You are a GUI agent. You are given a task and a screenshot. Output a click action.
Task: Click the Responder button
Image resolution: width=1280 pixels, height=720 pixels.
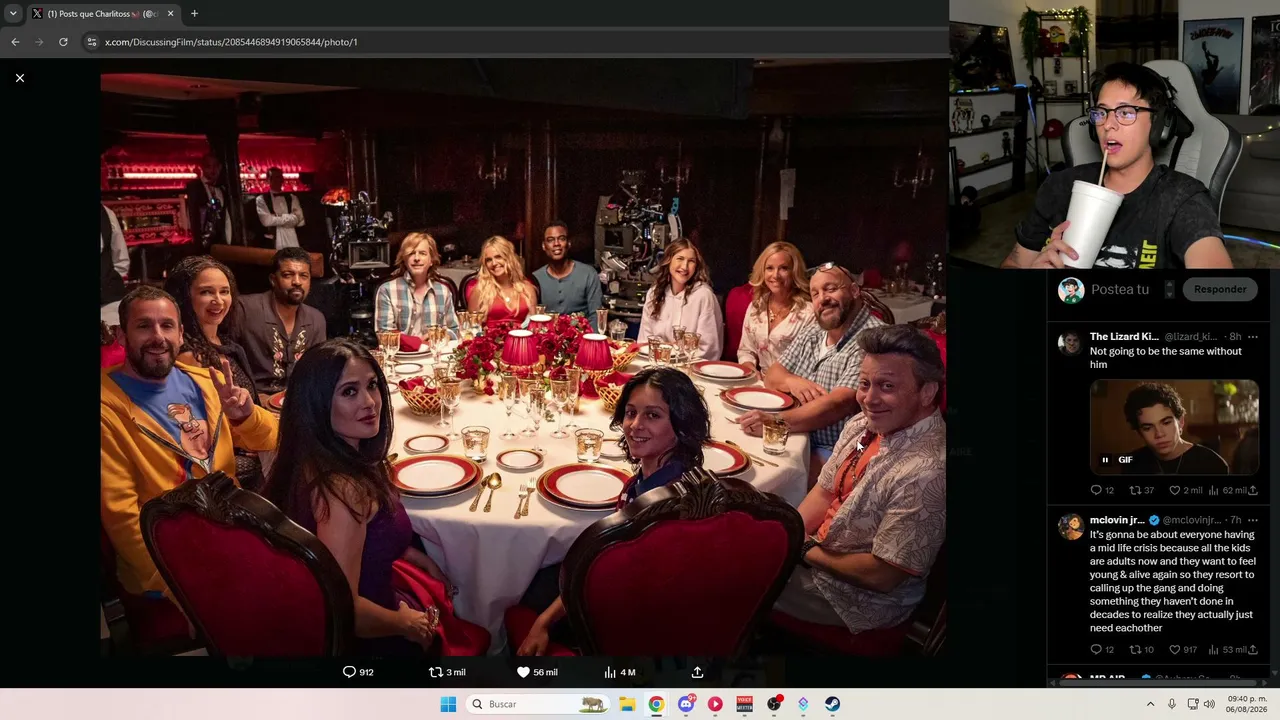point(1220,289)
